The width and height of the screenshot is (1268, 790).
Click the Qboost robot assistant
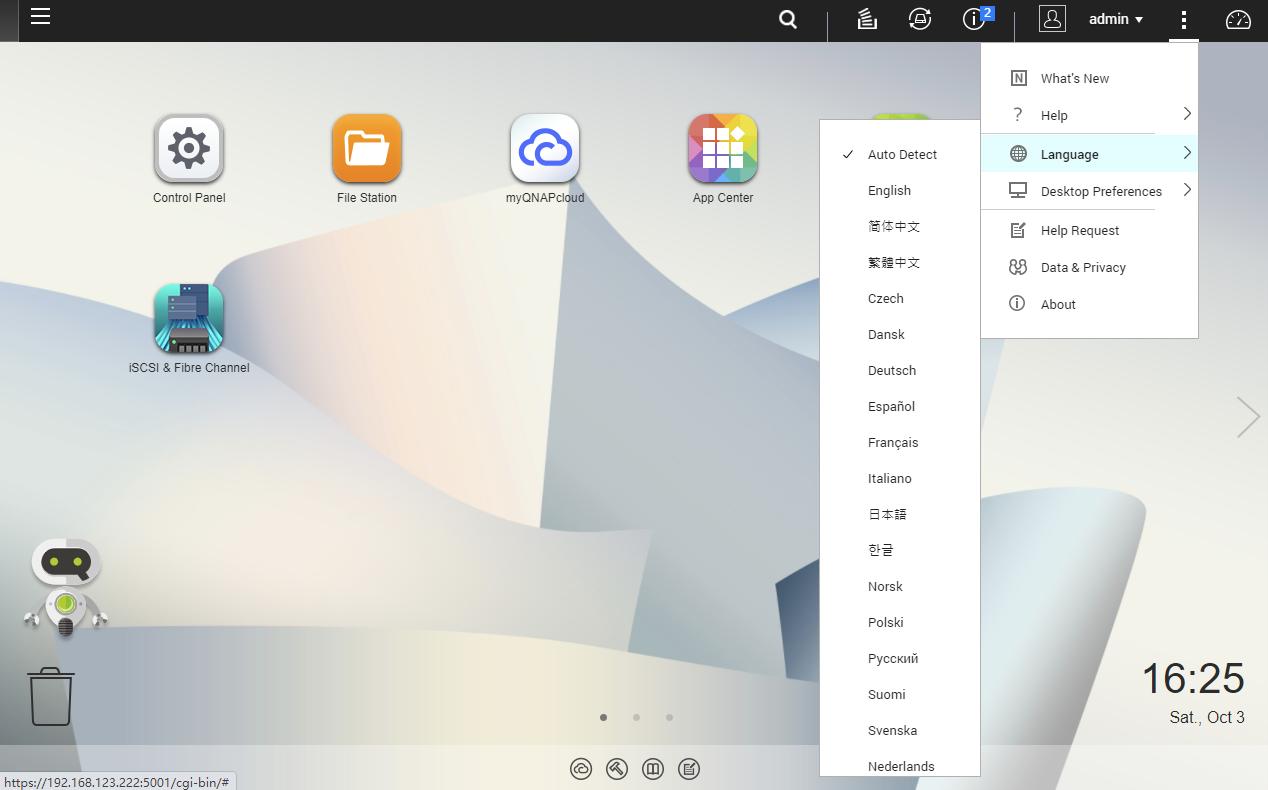click(x=66, y=587)
